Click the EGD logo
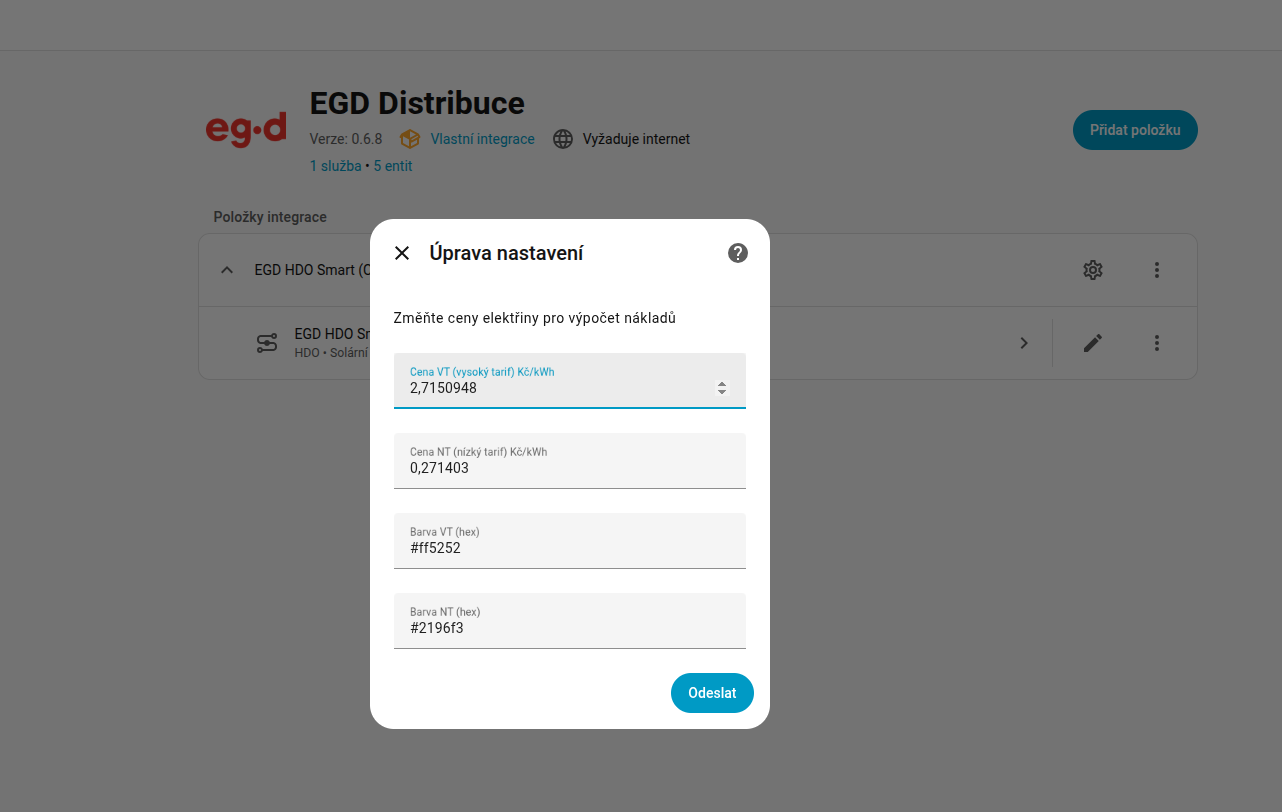Image resolution: width=1282 pixels, height=812 pixels. [246, 130]
